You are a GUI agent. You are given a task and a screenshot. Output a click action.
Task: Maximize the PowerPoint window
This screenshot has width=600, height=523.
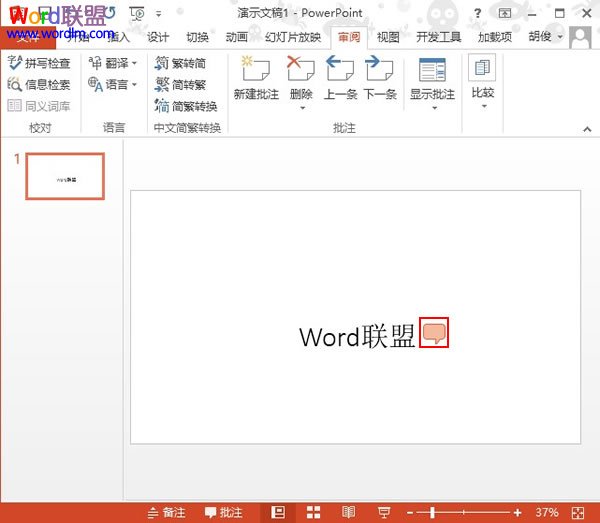point(559,13)
